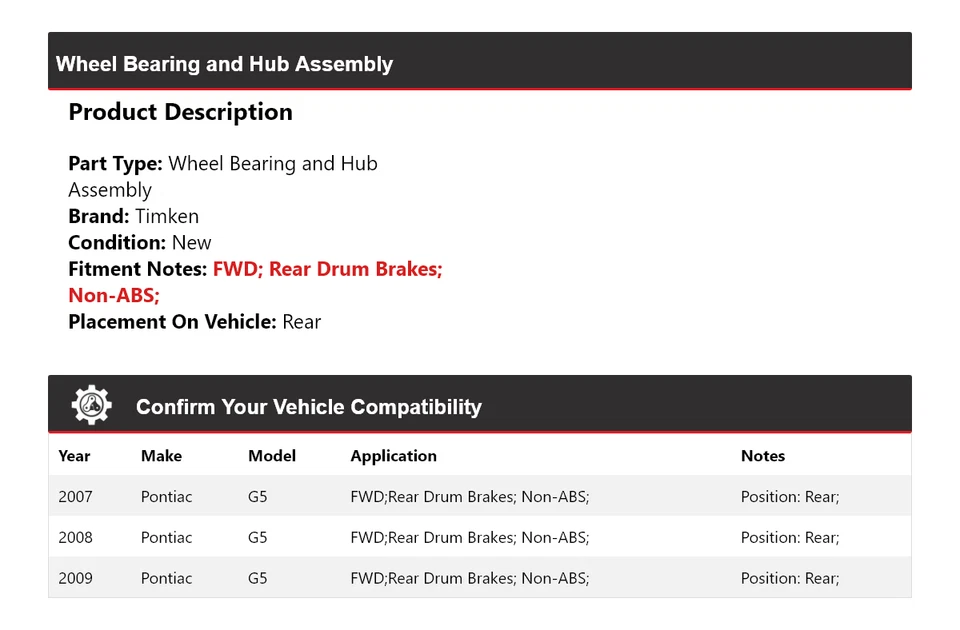960x630 pixels.
Task: Select the Product Description heading
Action: point(180,112)
